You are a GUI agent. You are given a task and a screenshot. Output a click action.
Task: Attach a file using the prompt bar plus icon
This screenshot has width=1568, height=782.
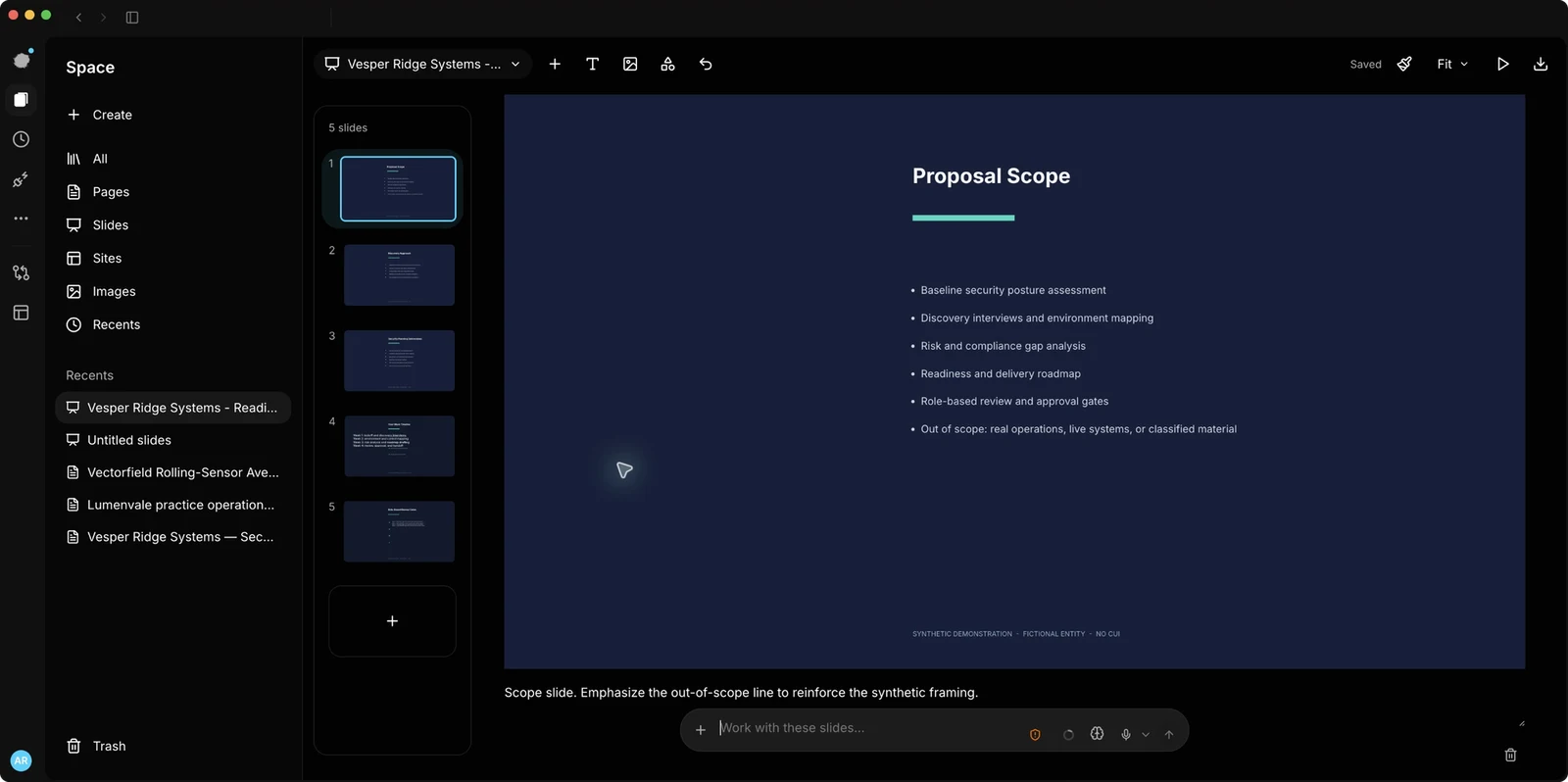click(x=701, y=730)
